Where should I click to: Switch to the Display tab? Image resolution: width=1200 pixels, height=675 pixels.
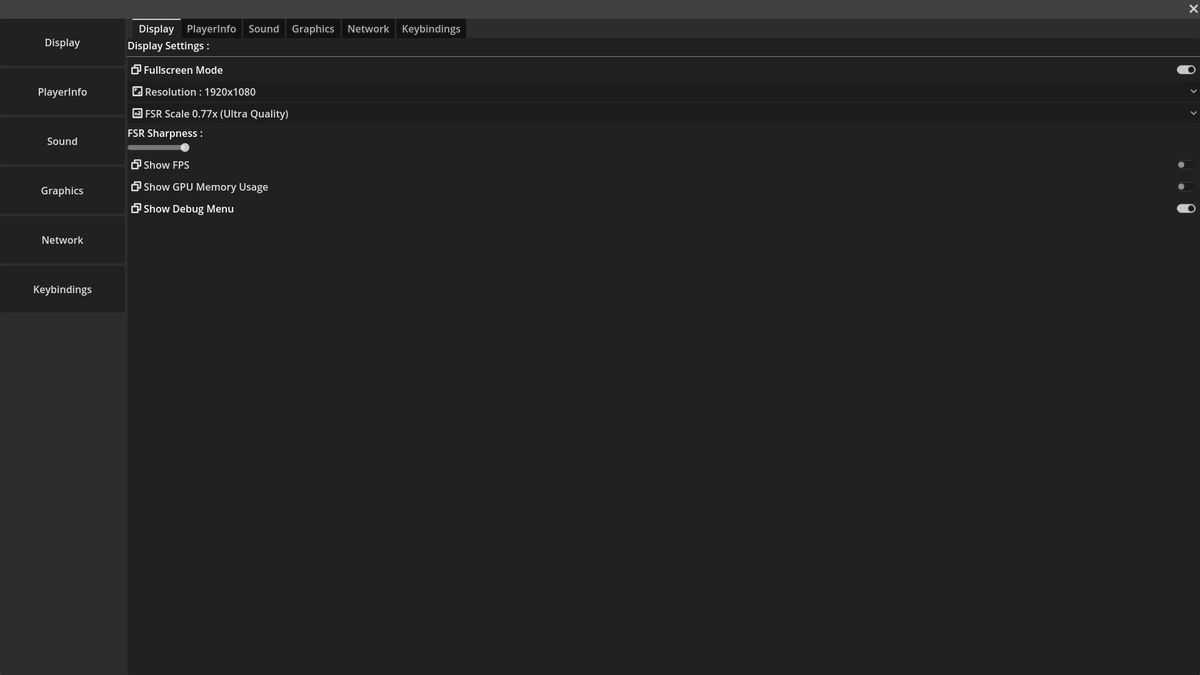(x=156, y=29)
